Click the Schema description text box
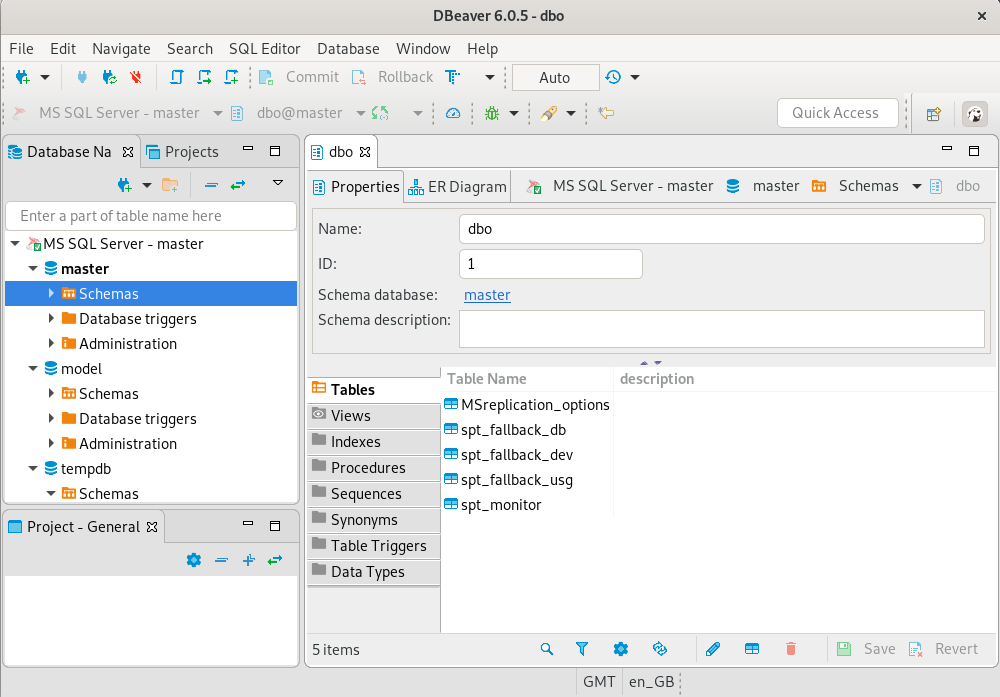 click(721, 329)
